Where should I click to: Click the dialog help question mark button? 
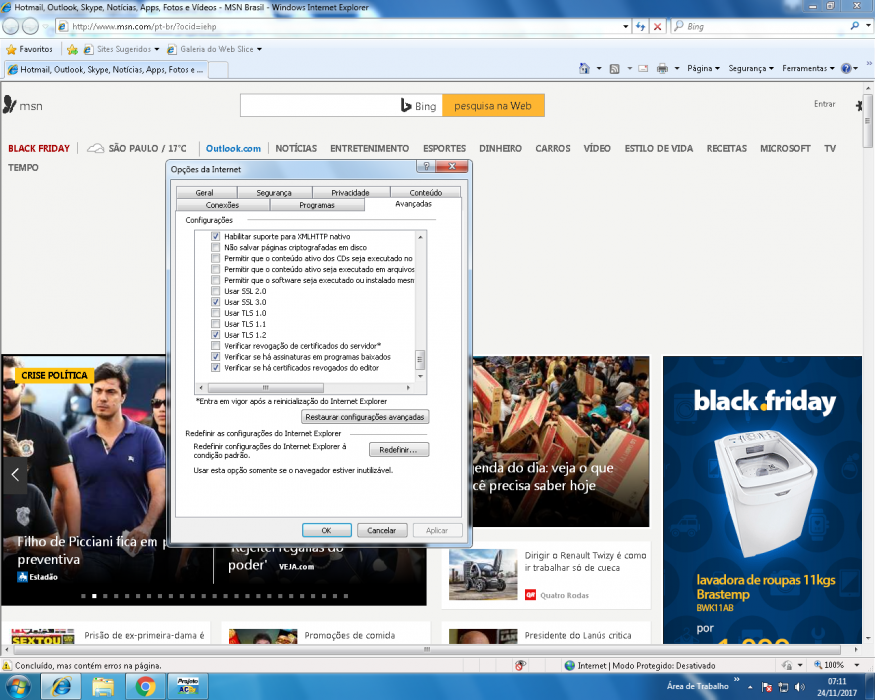pyautogui.click(x=426, y=166)
